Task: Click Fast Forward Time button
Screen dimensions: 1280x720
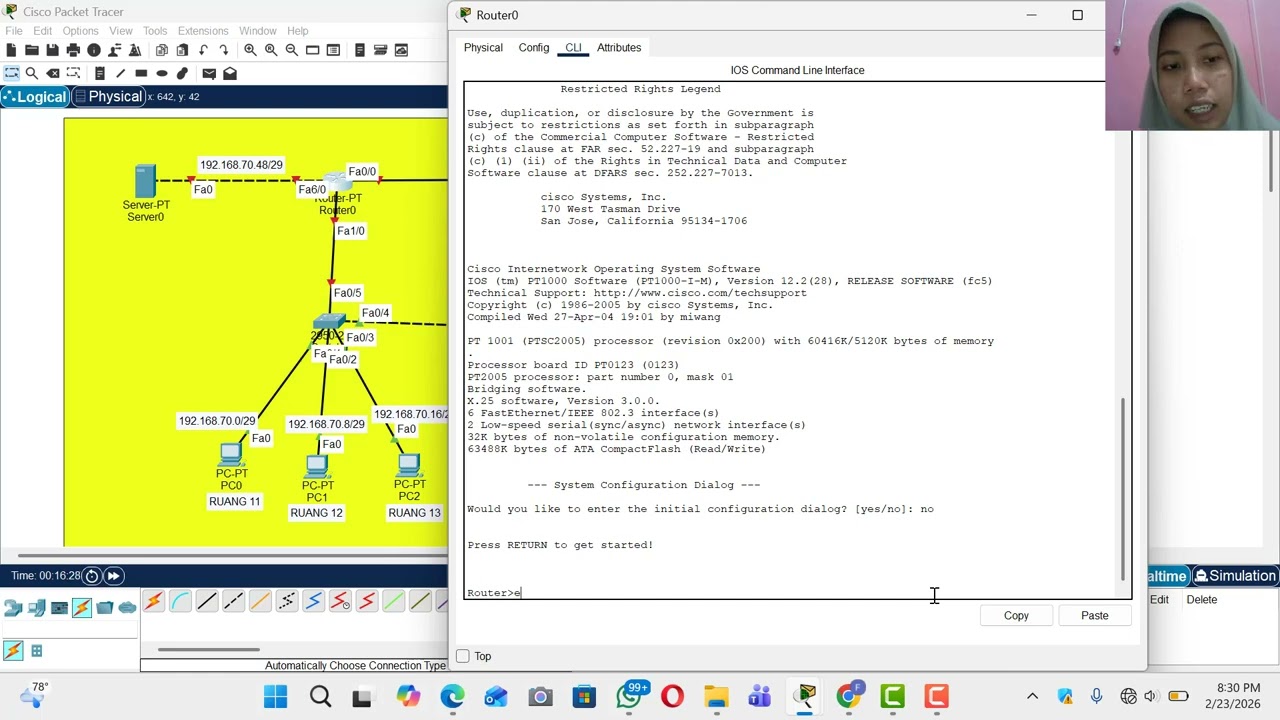Action: point(114,576)
